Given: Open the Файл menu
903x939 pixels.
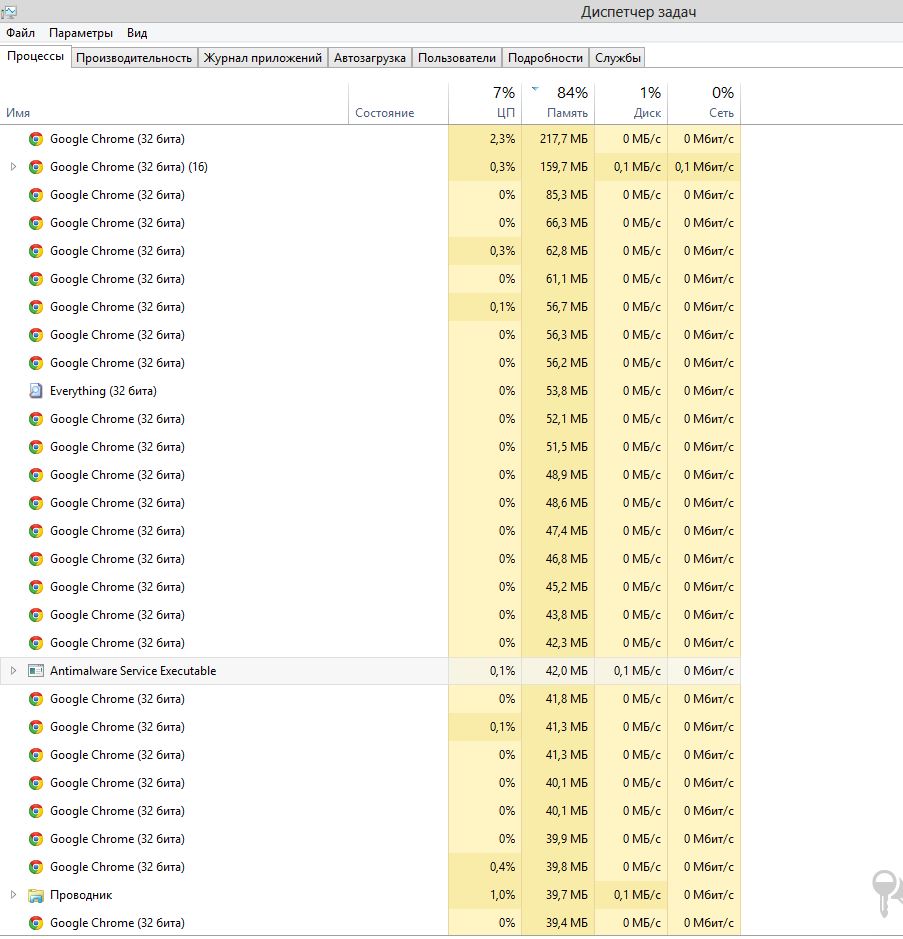Looking at the screenshot, I should (x=20, y=33).
